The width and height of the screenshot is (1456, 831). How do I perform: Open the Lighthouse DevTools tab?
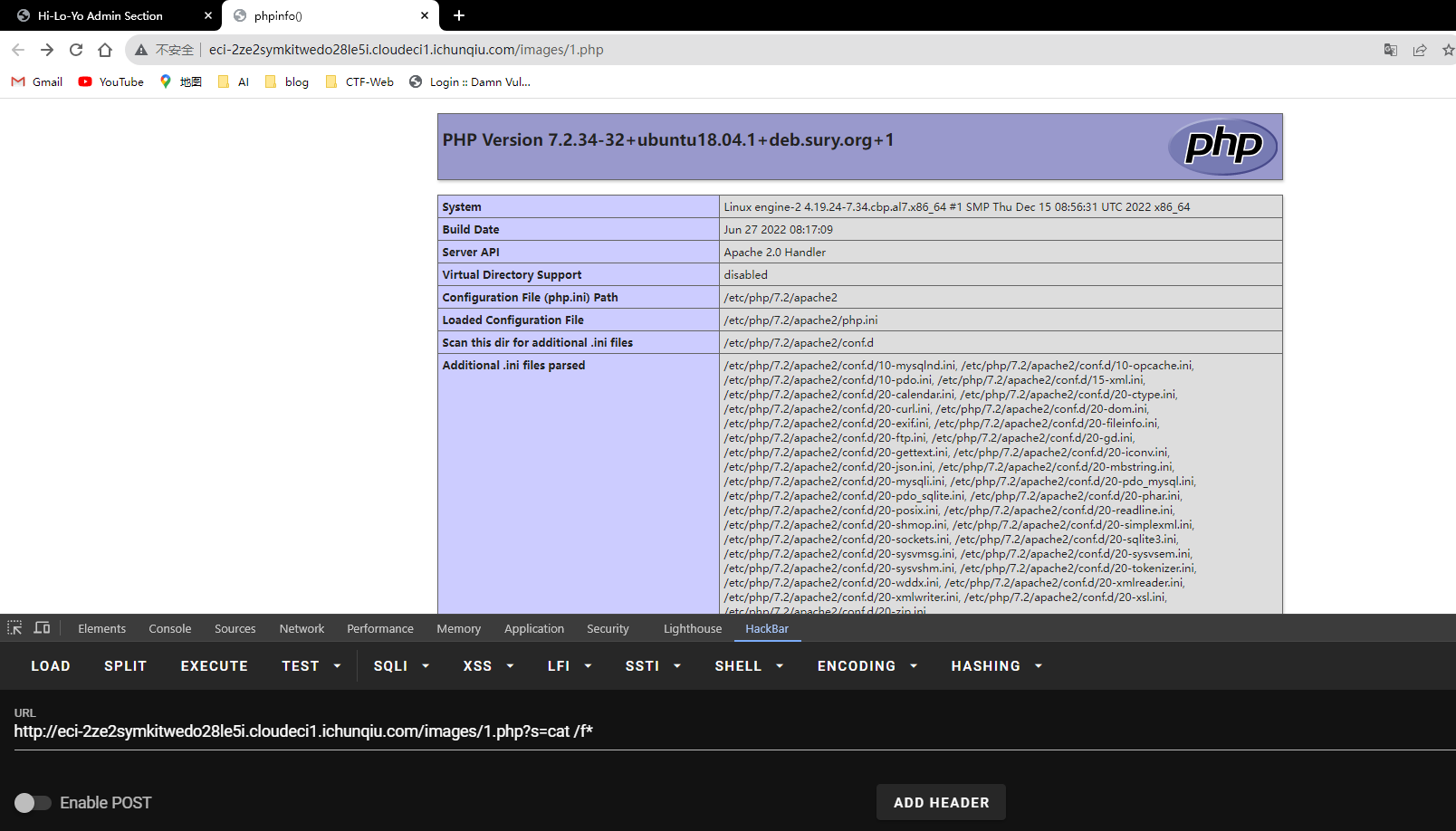(693, 628)
